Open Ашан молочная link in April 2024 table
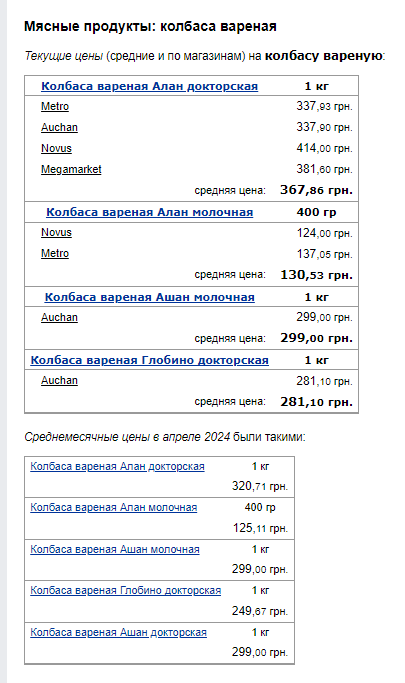Image resolution: width=405 pixels, height=683 pixels. 115,549
